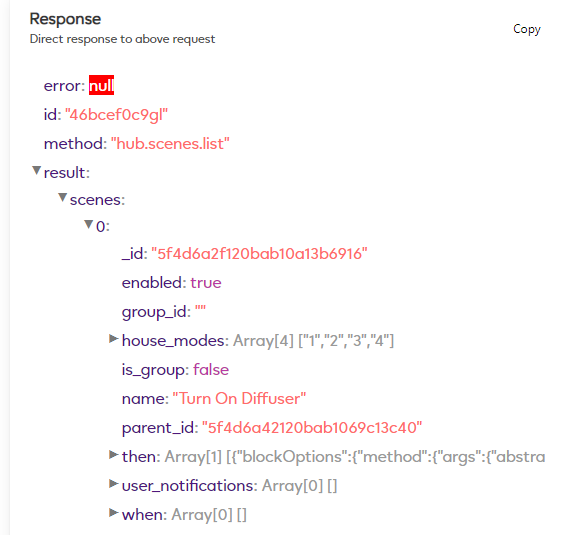Select the highlighted null error value
The width and height of the screenshot is (567, 535).
tap(102, 85)
